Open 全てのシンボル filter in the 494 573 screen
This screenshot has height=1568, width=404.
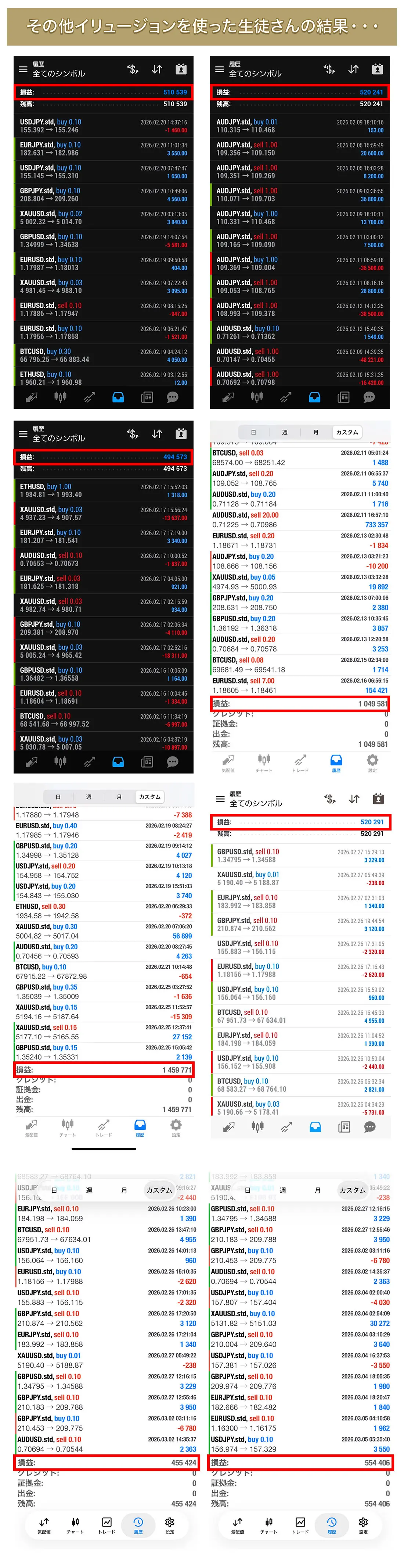click(58, 438)
